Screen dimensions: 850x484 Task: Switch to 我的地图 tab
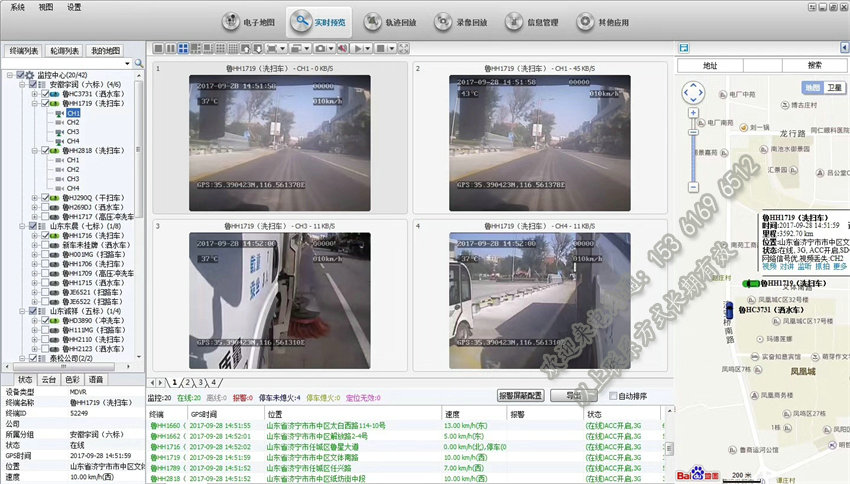click(x=105, y=50)
